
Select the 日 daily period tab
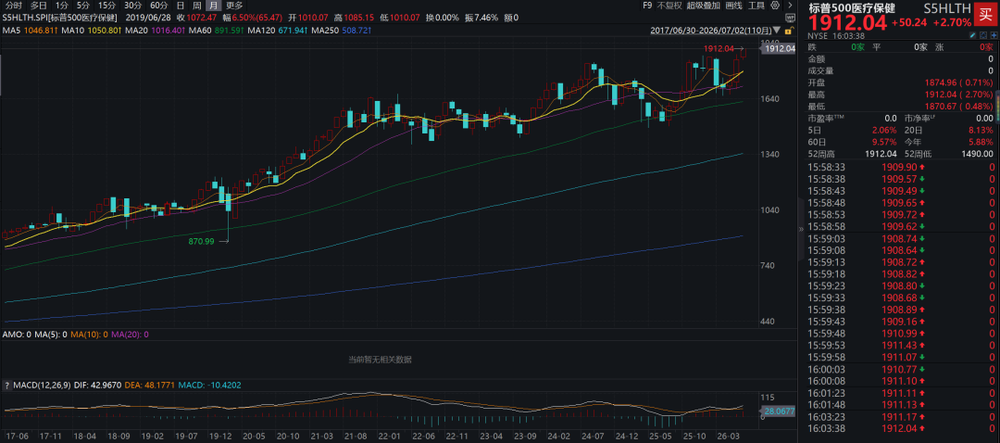pos(180,5)
